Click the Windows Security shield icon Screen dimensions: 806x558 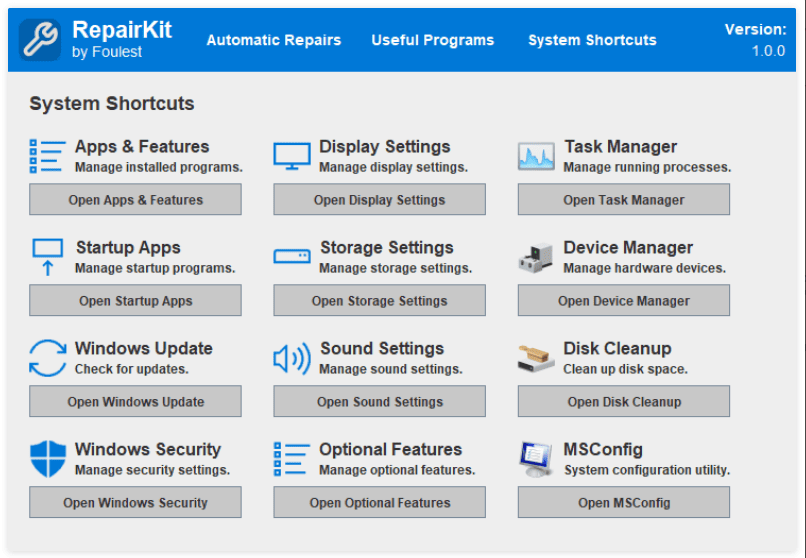coord(48,459)
